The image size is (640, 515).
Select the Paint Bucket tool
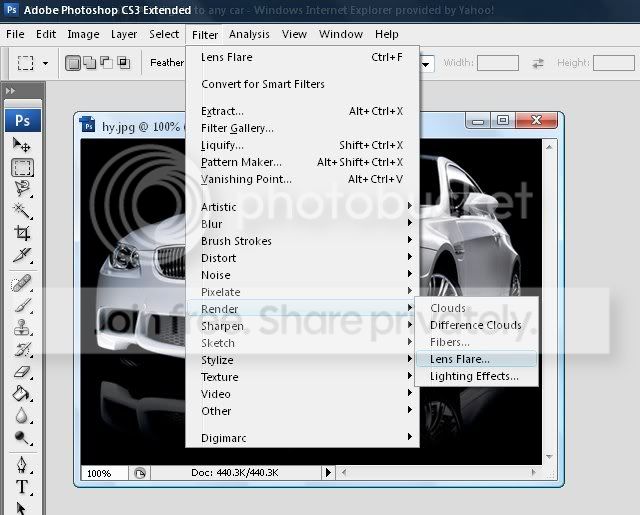(x=22, y=394)
